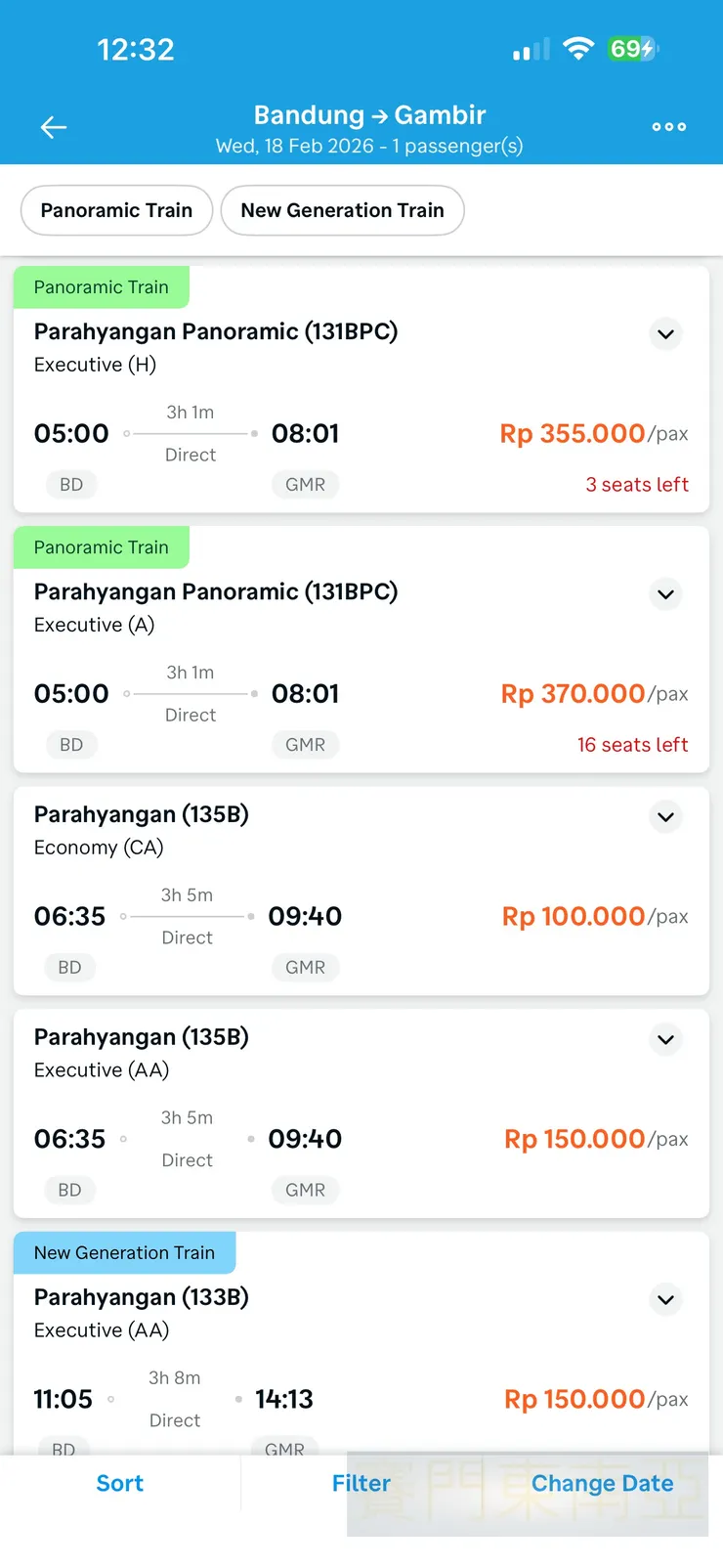The height and width of the screenshot is (1568, 723).
Task: Expand Parahyangan (135B) Economy (CA) details
Action: (665, 817)
